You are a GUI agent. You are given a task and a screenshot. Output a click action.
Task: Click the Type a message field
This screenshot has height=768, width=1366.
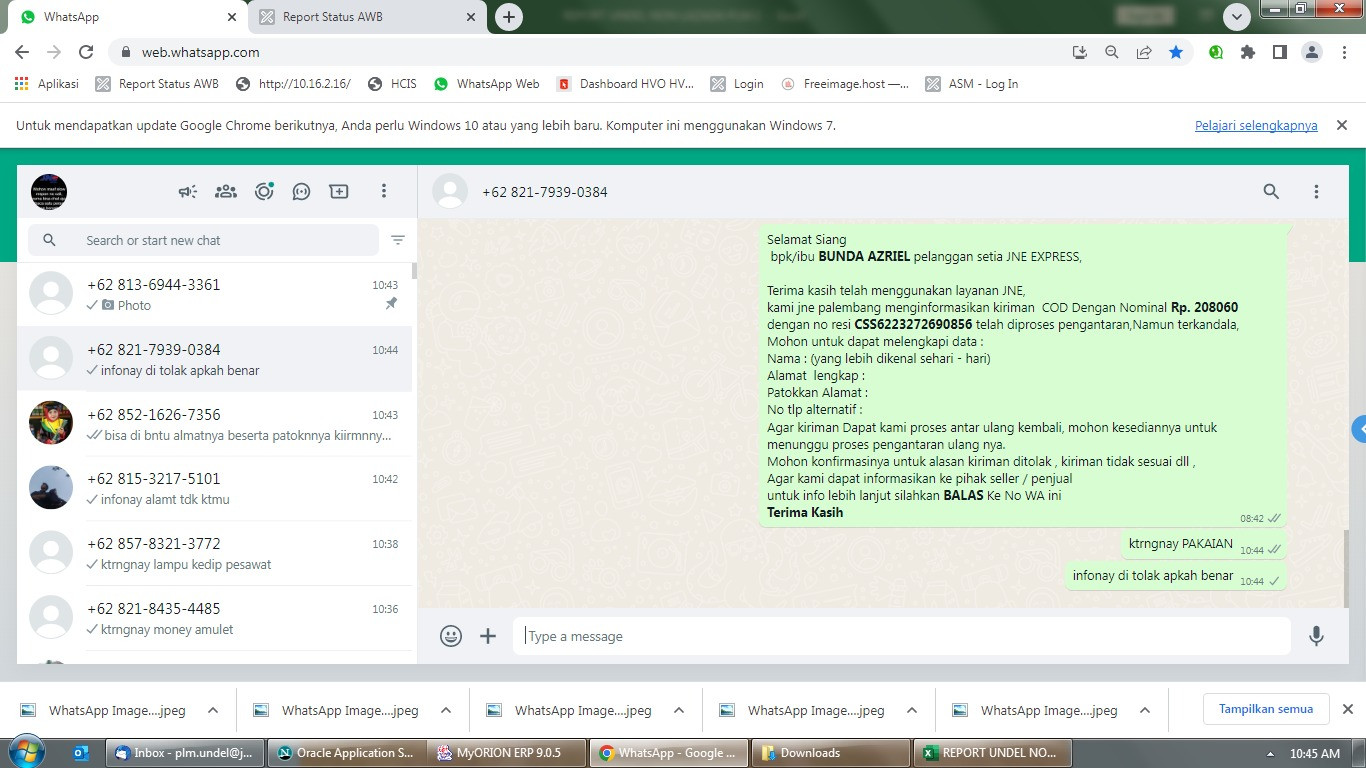pyautogui.click(x=902, y=636)
